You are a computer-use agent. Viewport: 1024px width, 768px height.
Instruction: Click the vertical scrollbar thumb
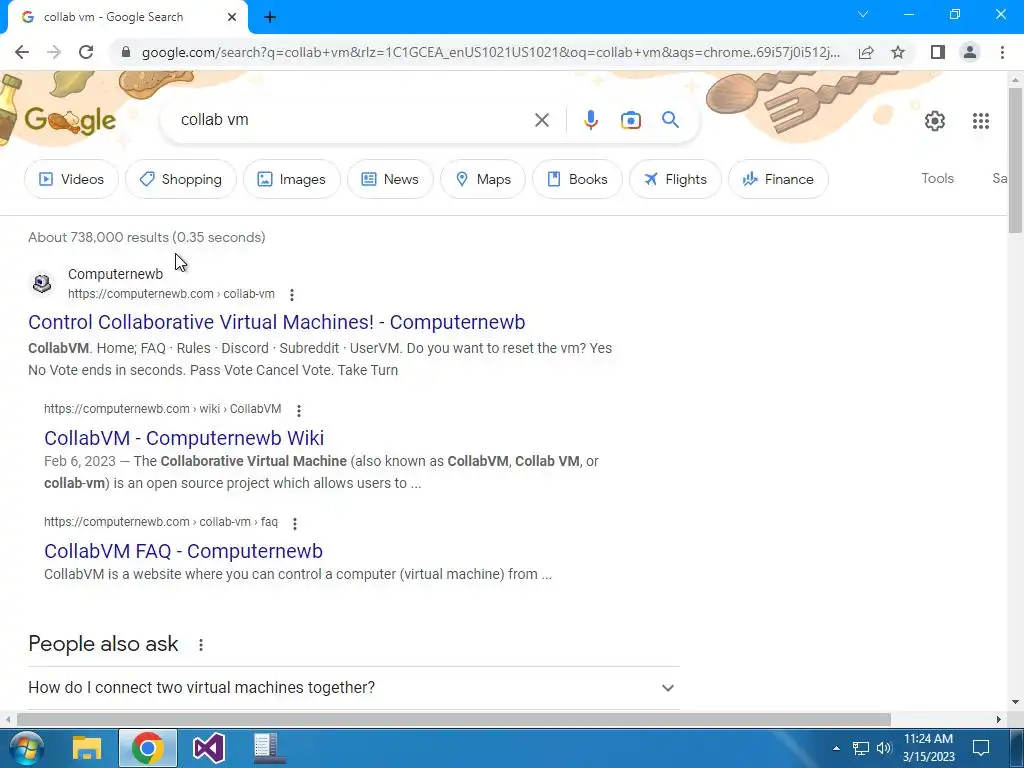click(x=1015, y=160)
